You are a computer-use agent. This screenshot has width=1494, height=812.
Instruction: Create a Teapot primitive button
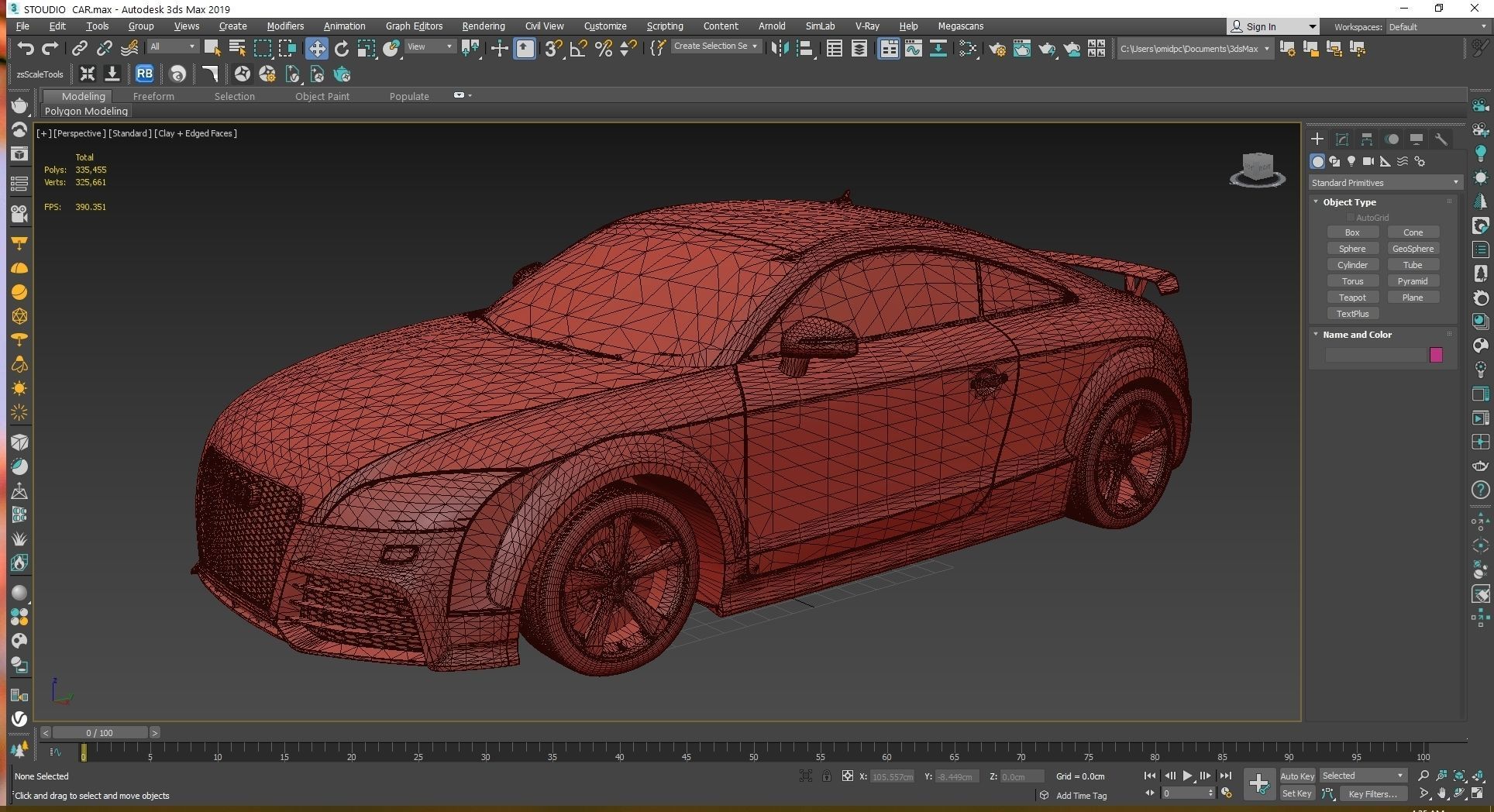pyautogui.click(x=1352, y=298)
